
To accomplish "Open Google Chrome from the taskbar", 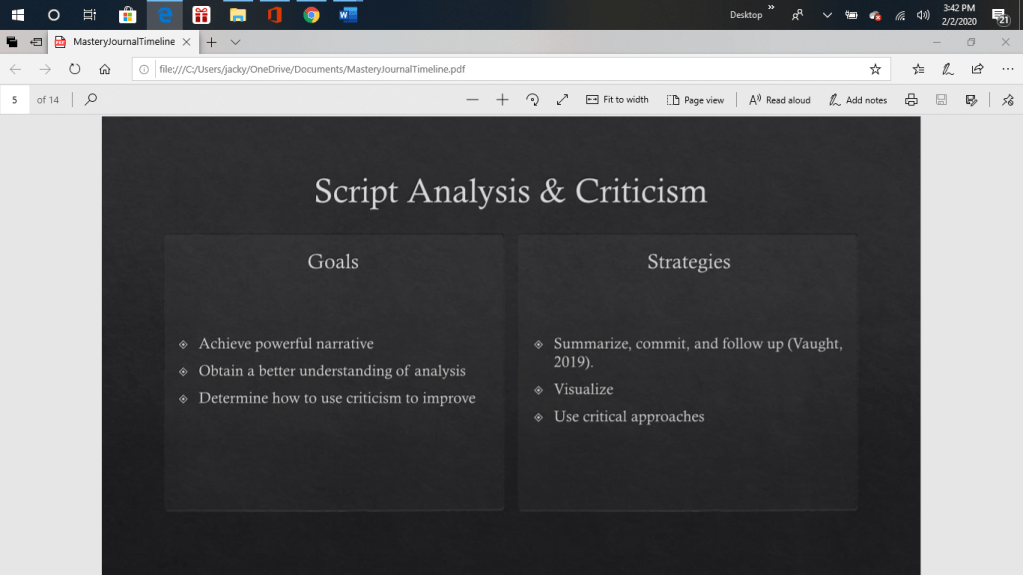I will 311,15.
